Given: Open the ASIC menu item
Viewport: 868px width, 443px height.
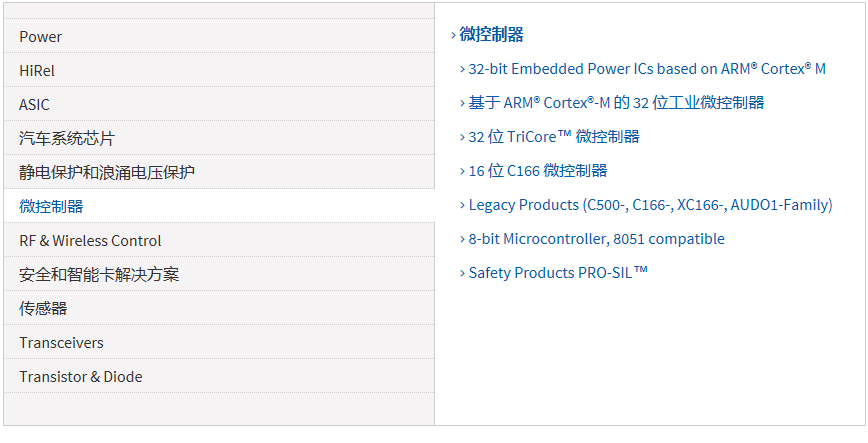Looking at the screenshot, I should point(34,105).
